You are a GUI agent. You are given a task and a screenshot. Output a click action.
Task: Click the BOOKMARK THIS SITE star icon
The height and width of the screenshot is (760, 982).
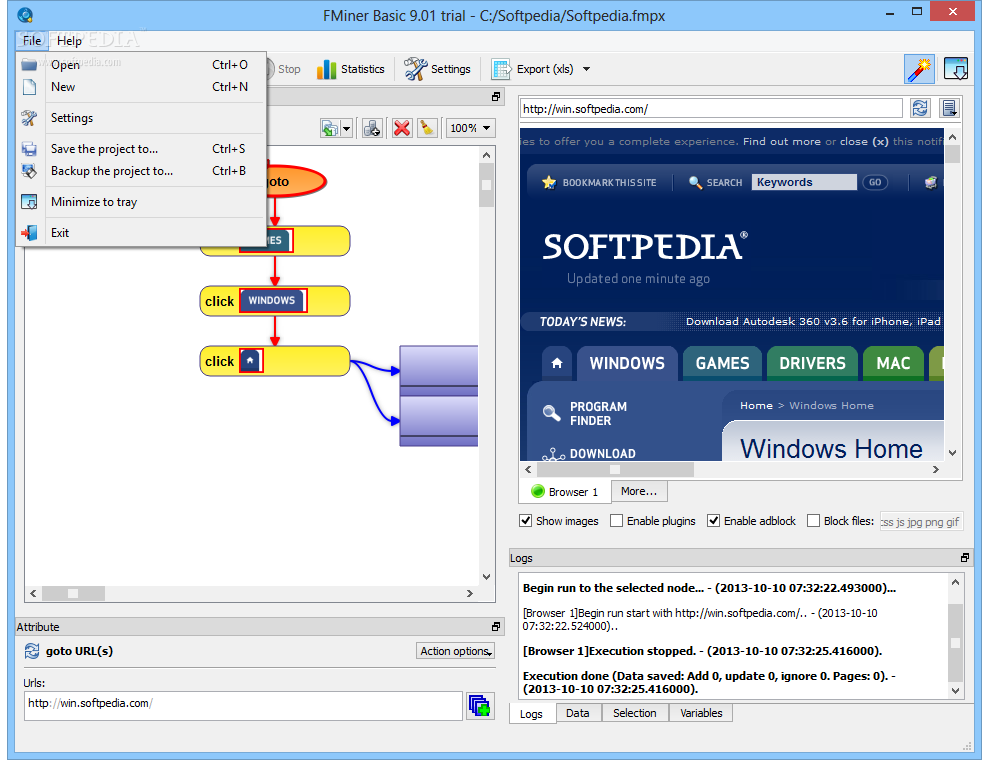click(x=549, y=182)
